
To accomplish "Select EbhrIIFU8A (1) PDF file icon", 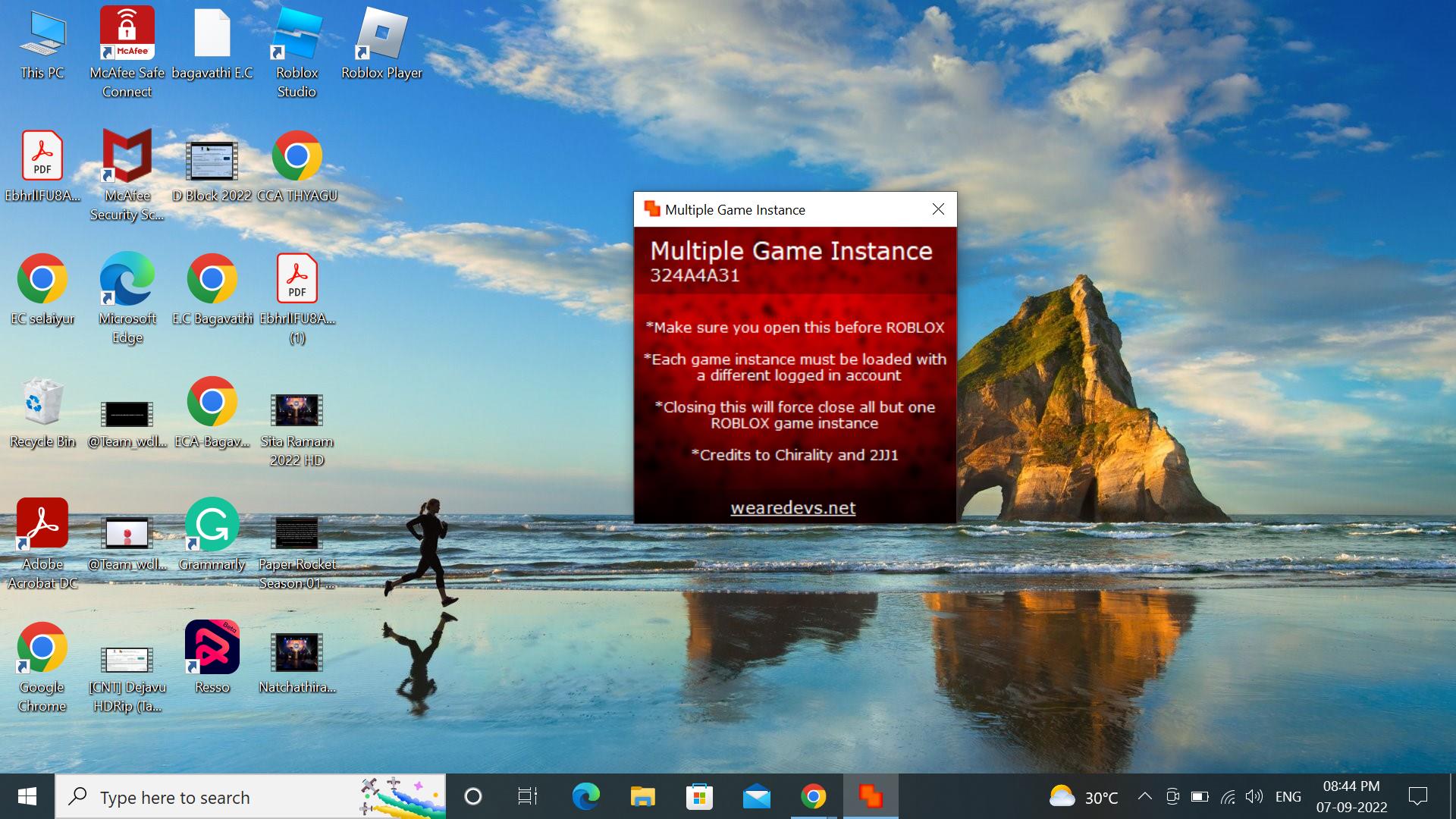I will (x=297, y=297).
